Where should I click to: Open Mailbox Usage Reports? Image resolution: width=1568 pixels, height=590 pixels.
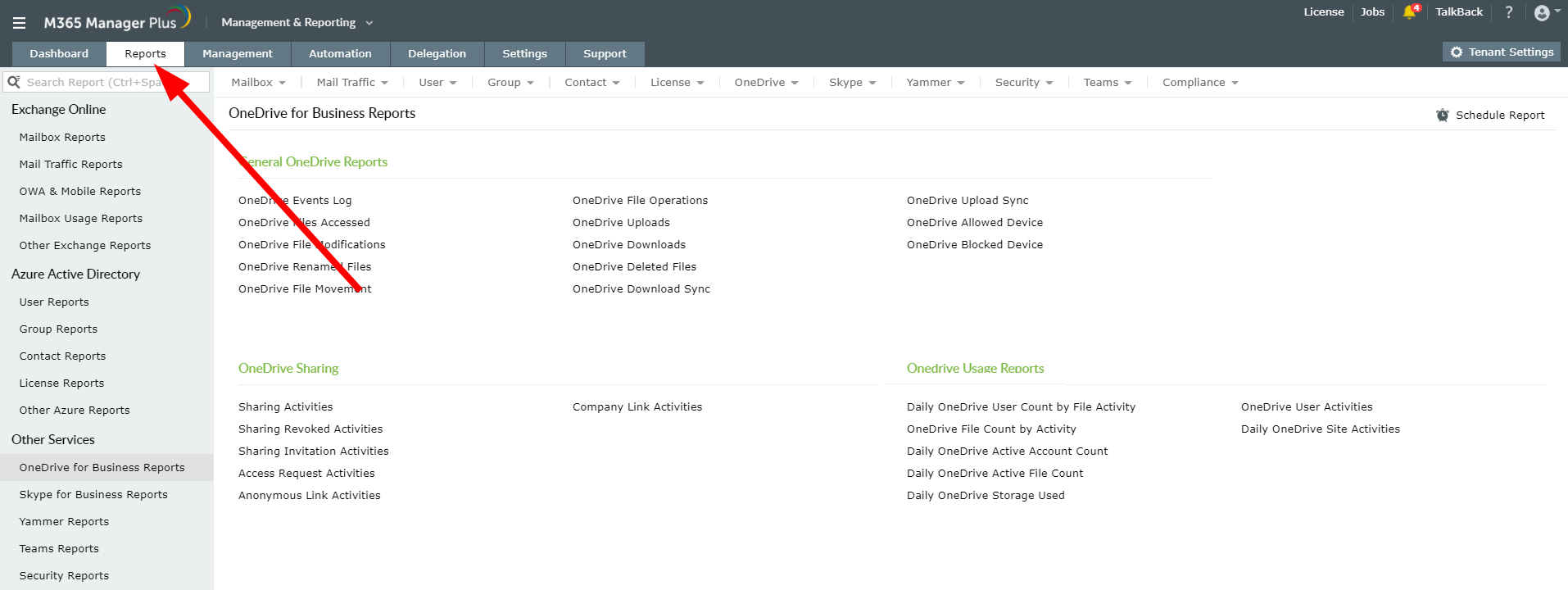pos(81,219)
